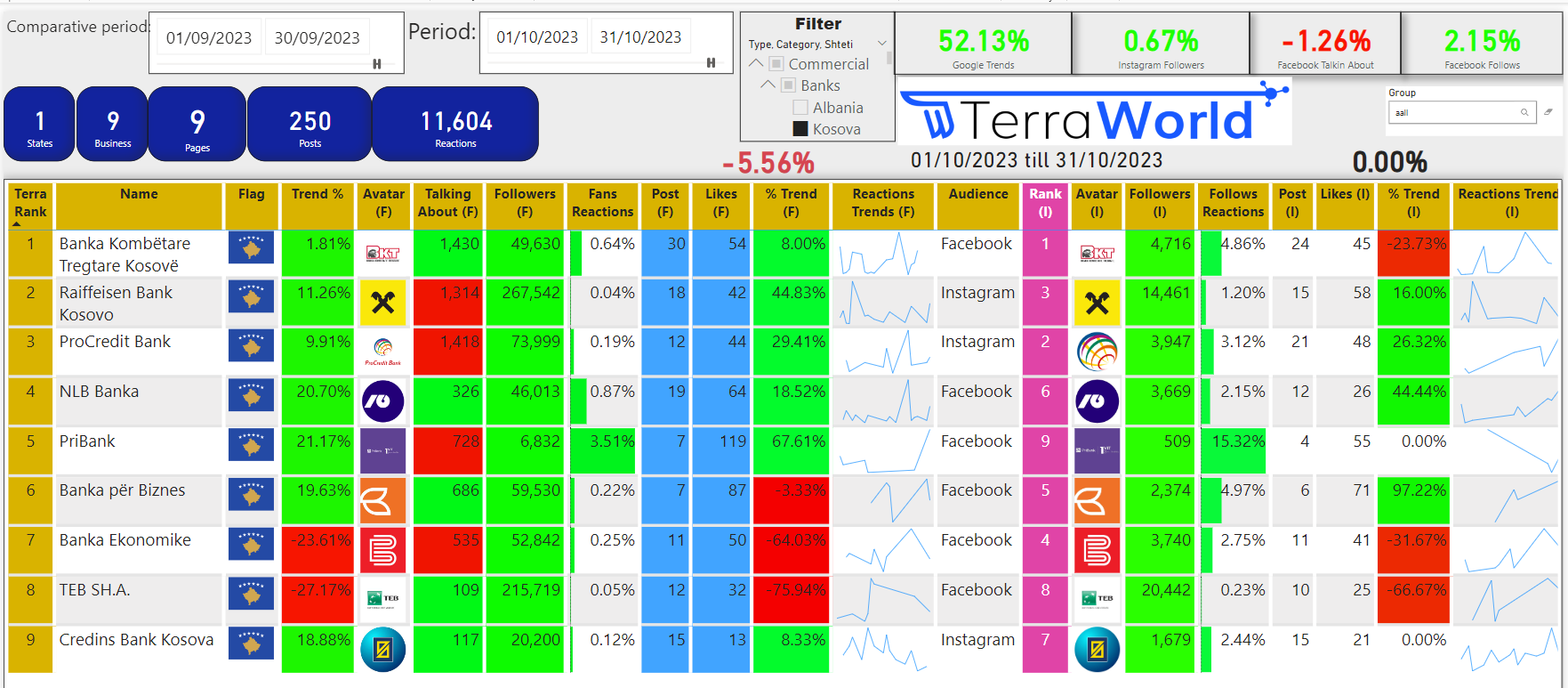This screenshot has width=1568, height=688.
Task: Click the 01/10/2023 period start date field
Action: point(537,36)
